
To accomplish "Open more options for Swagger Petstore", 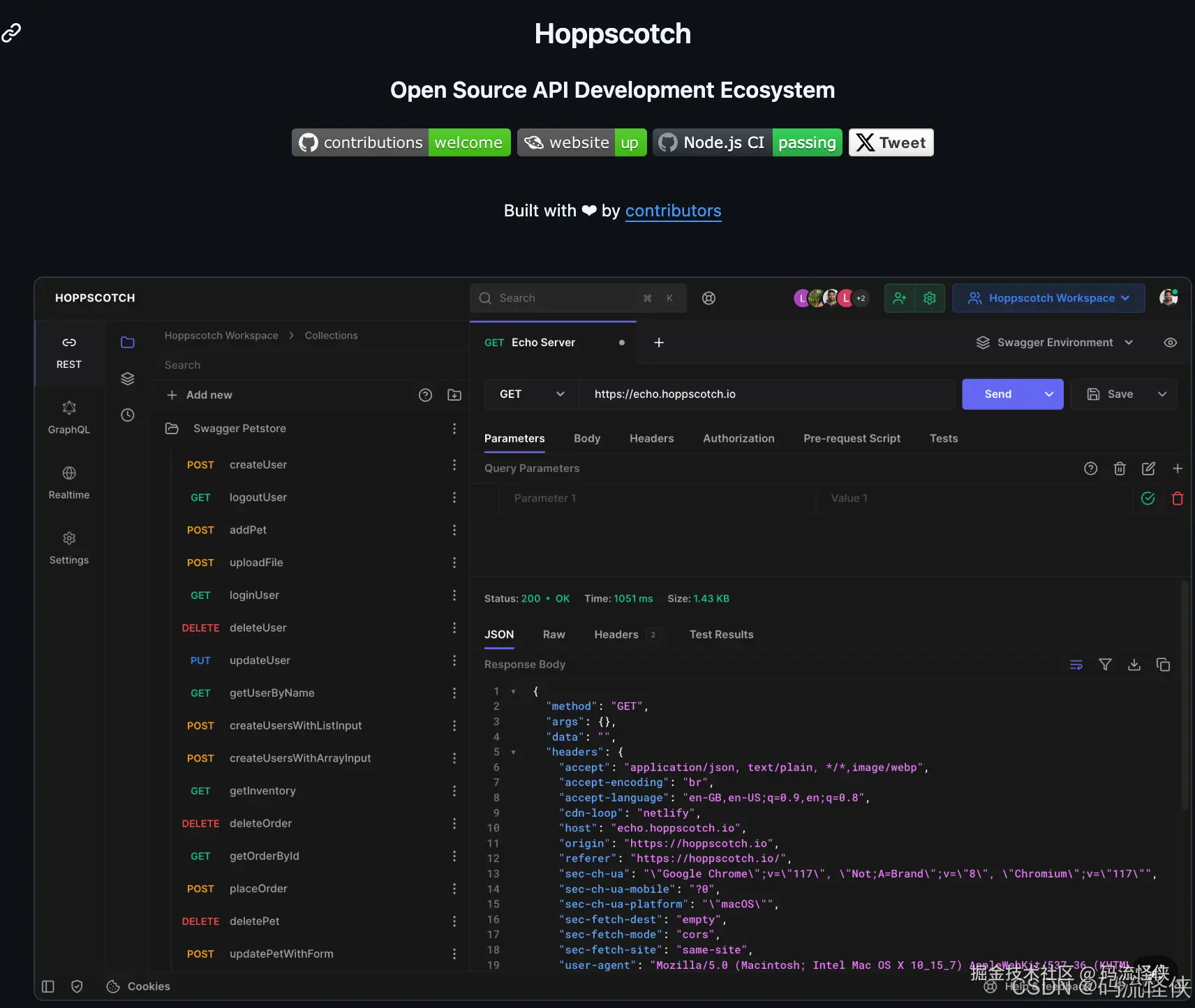I will click(x=454, y=429).
